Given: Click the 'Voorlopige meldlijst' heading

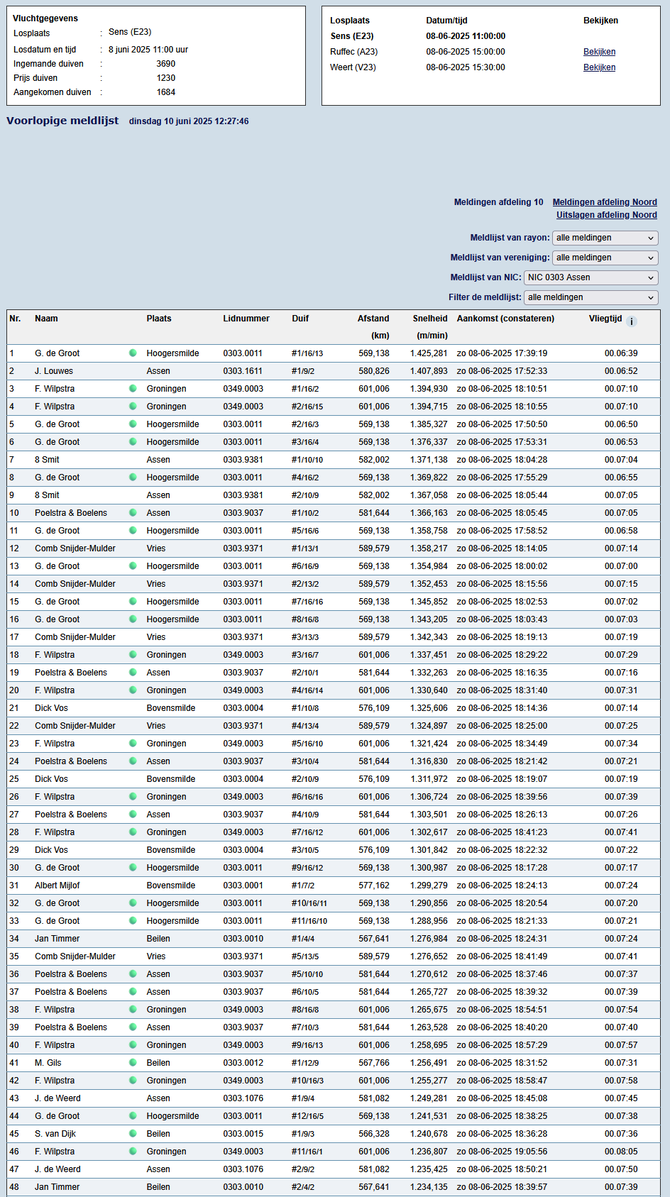Looking at the screenshot, I should point(62,121).
